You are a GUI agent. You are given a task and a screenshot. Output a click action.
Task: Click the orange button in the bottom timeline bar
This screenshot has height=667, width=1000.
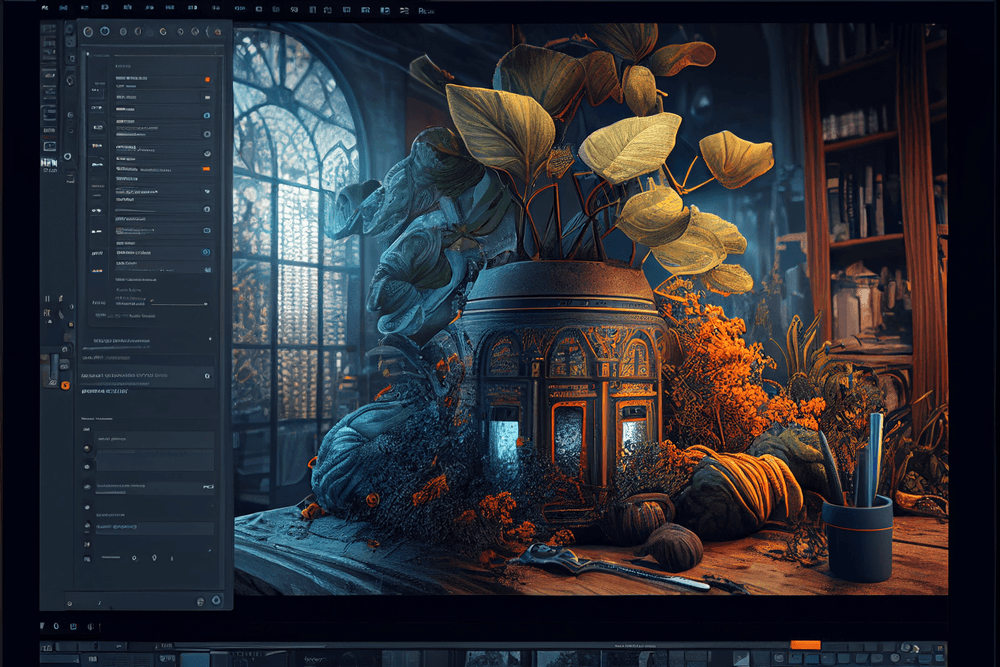804,645
